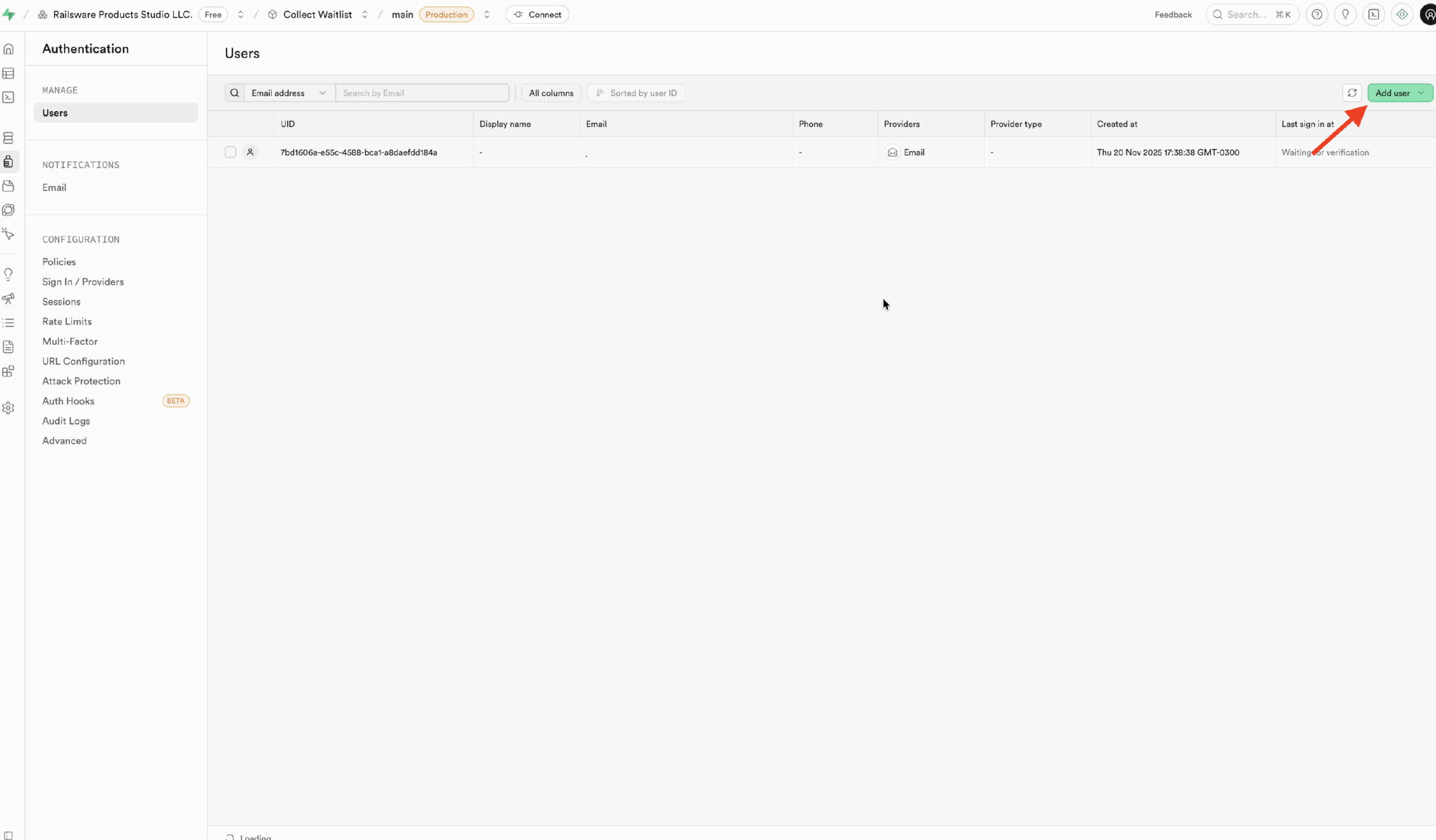Open the help question-mark icon
The height and width of the screenshot is (840, 1436).
click(x=1316, y=15)
